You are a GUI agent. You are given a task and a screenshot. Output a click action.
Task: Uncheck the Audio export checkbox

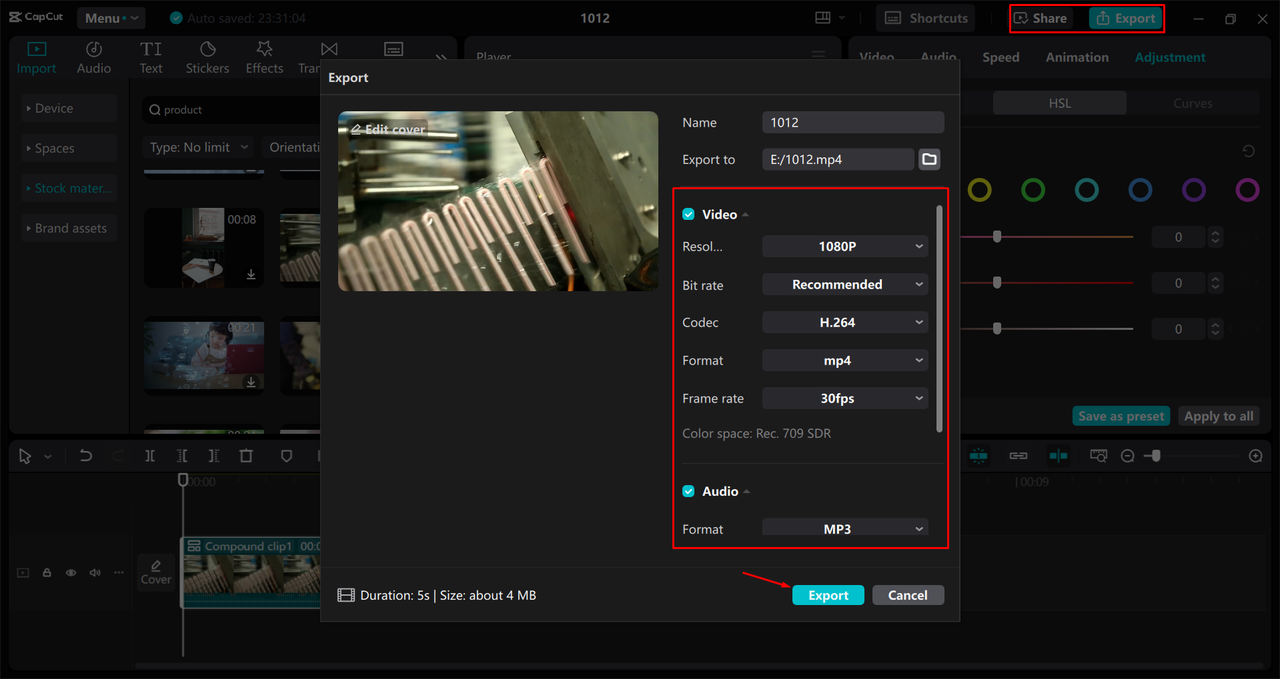(688, 491)
